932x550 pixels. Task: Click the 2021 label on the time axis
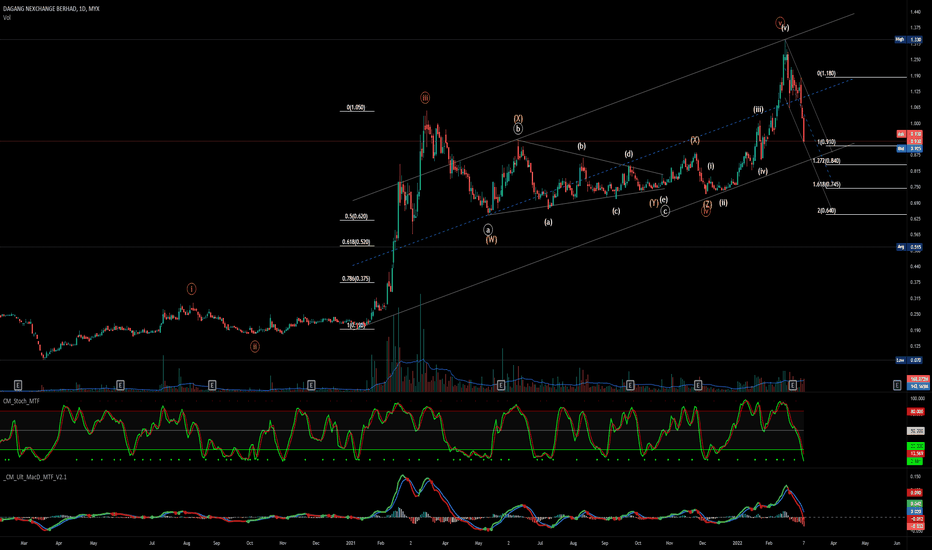pyautogui.click(x=351, y=543)
